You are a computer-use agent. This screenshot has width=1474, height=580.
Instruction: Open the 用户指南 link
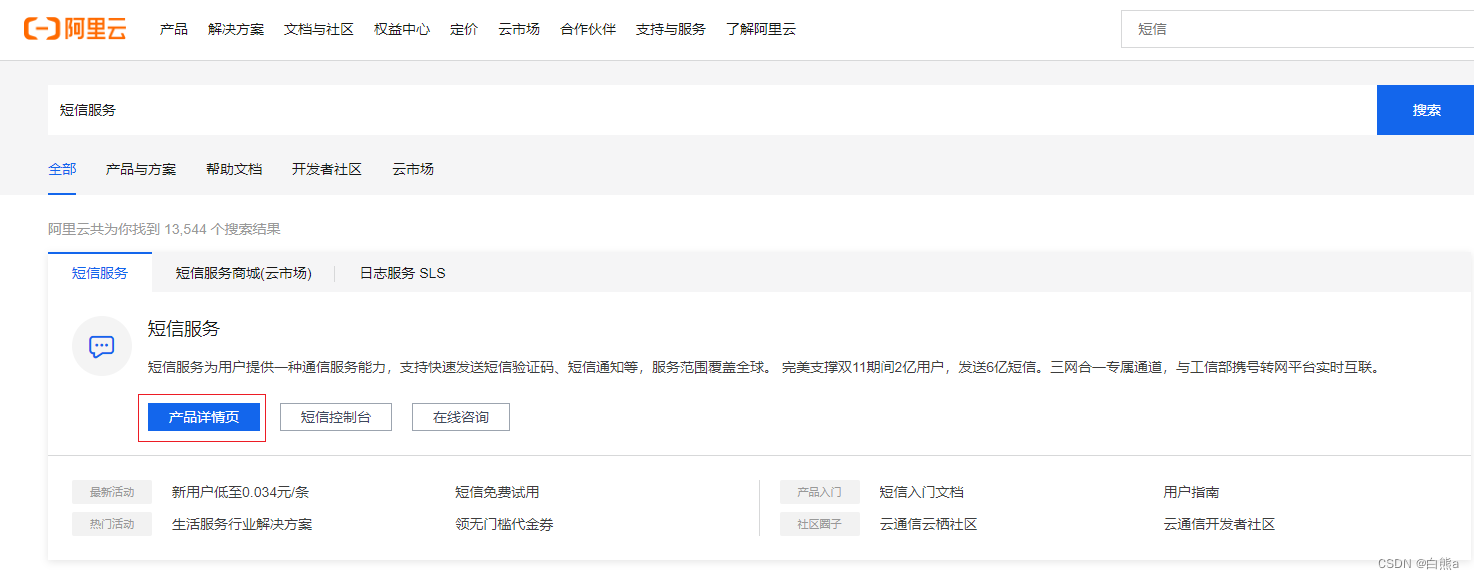click(1191, 492)
